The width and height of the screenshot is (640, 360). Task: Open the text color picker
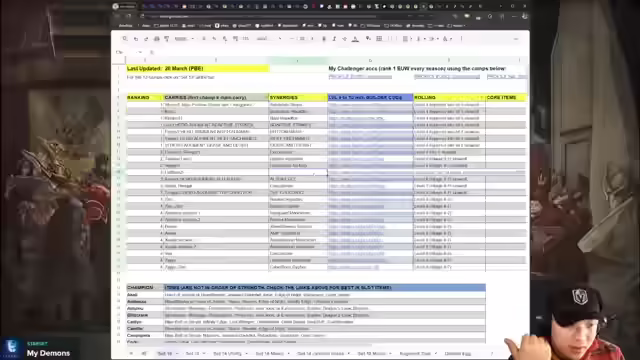355,39
